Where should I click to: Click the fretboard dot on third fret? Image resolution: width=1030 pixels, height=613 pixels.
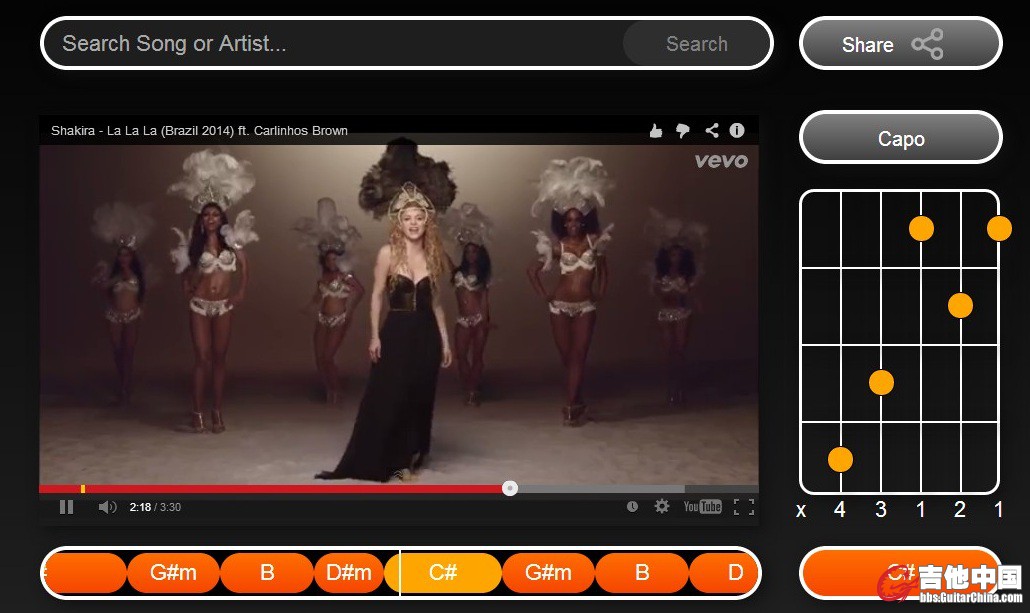881,382
